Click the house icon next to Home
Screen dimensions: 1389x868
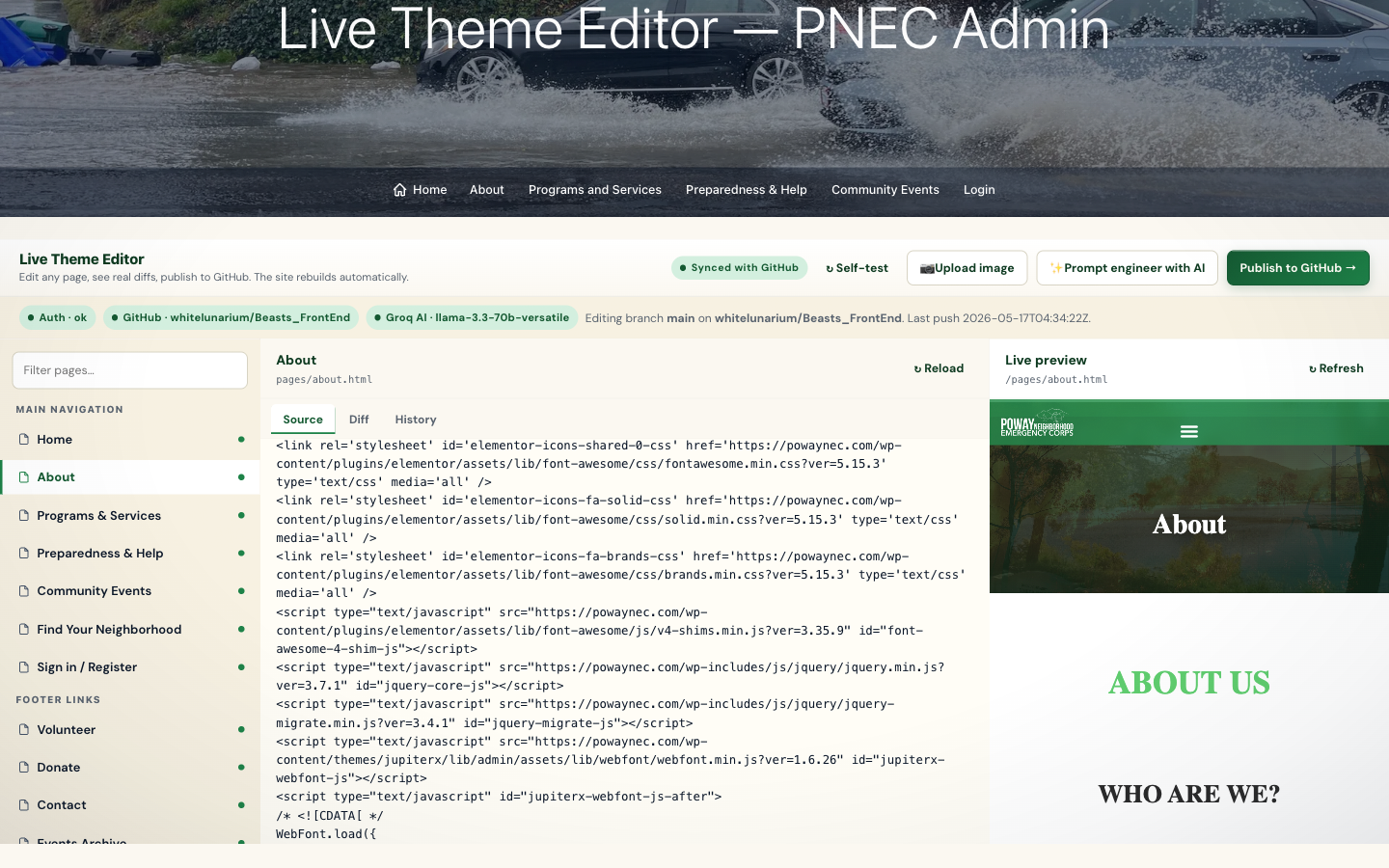(x=399, y=190)
